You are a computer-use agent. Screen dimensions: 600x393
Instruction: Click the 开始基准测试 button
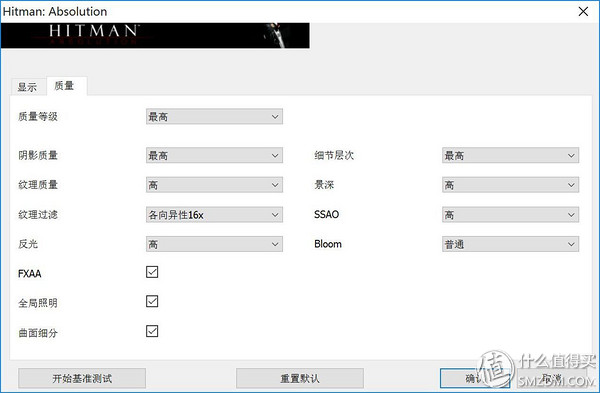(x=82, y=378)
